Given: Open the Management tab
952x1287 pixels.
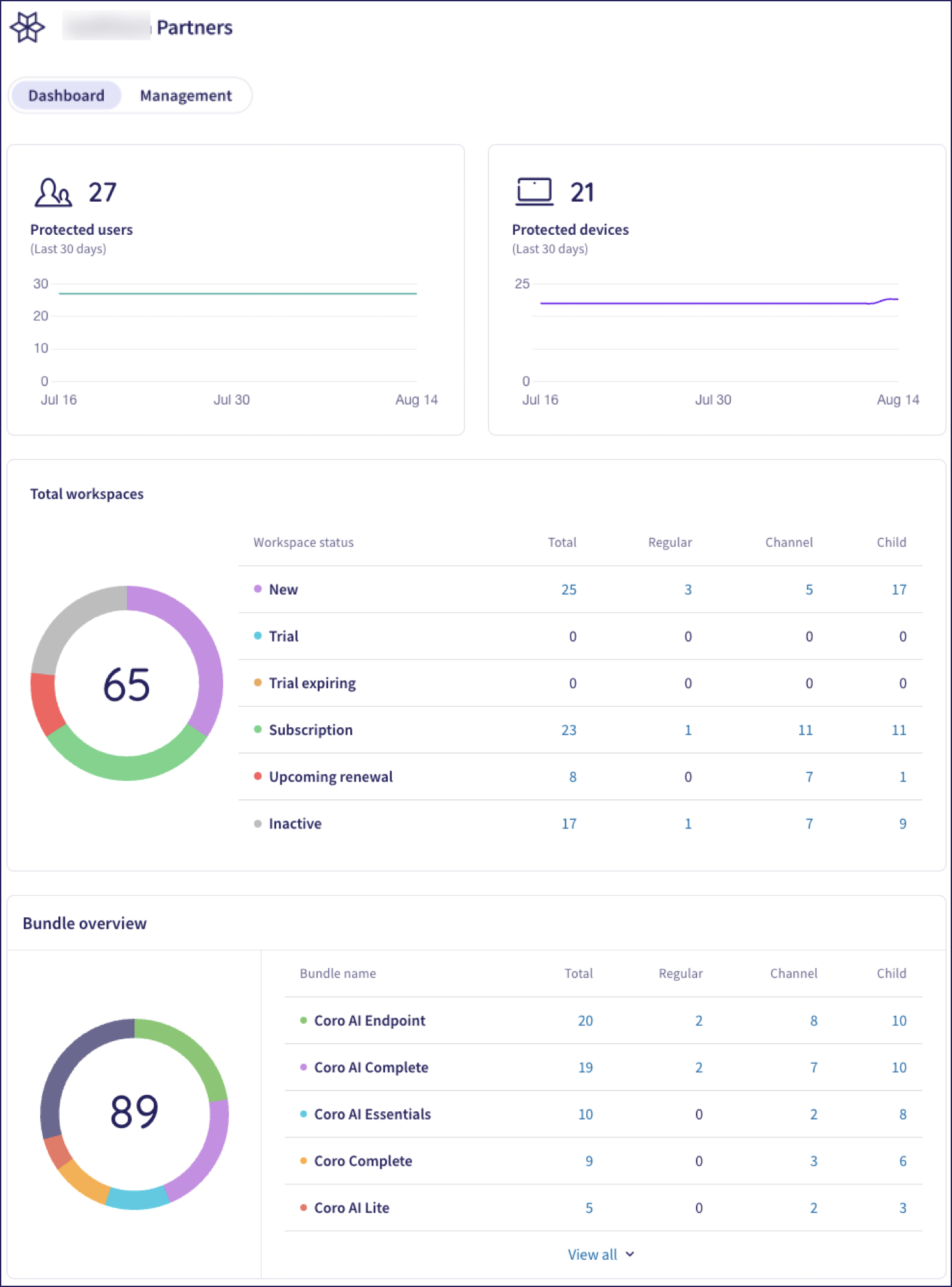Looking at the screenshot, I should point(185,95).
